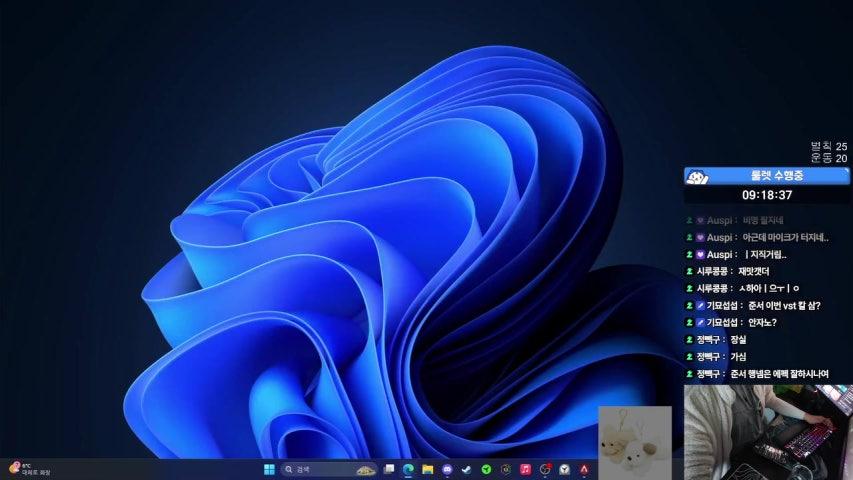
Task: Click the paw icon on roulette banner
Action: pyautogui.click(x=699, y=177)
